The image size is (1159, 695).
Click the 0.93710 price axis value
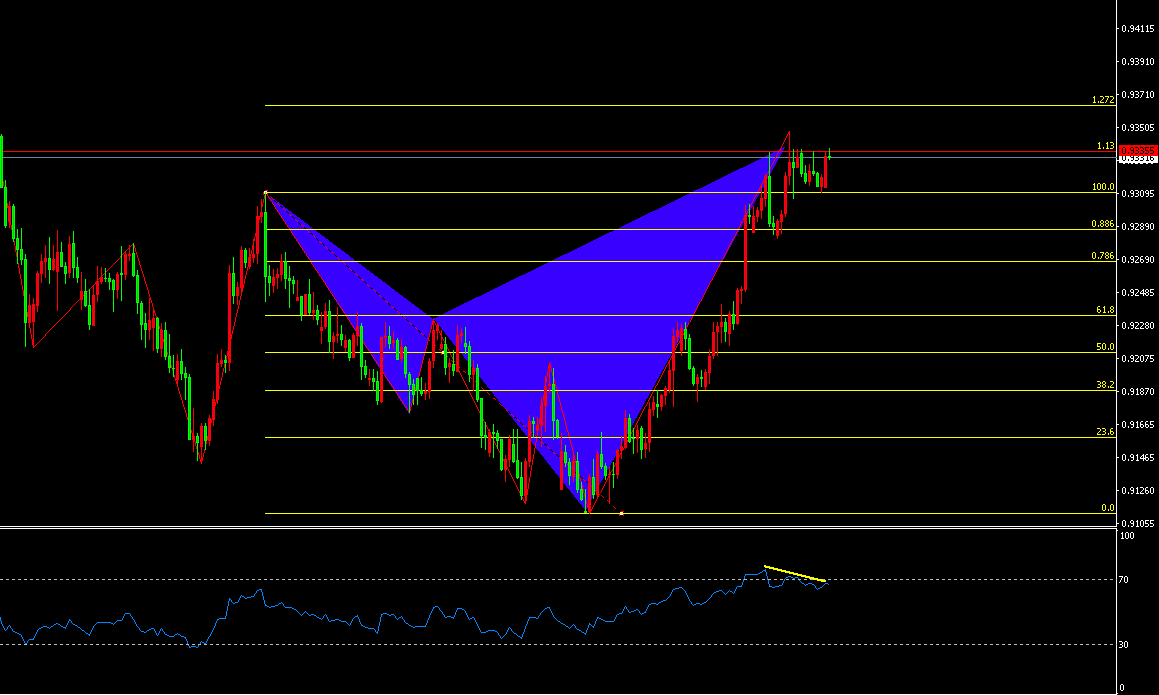coord(1138,95)
